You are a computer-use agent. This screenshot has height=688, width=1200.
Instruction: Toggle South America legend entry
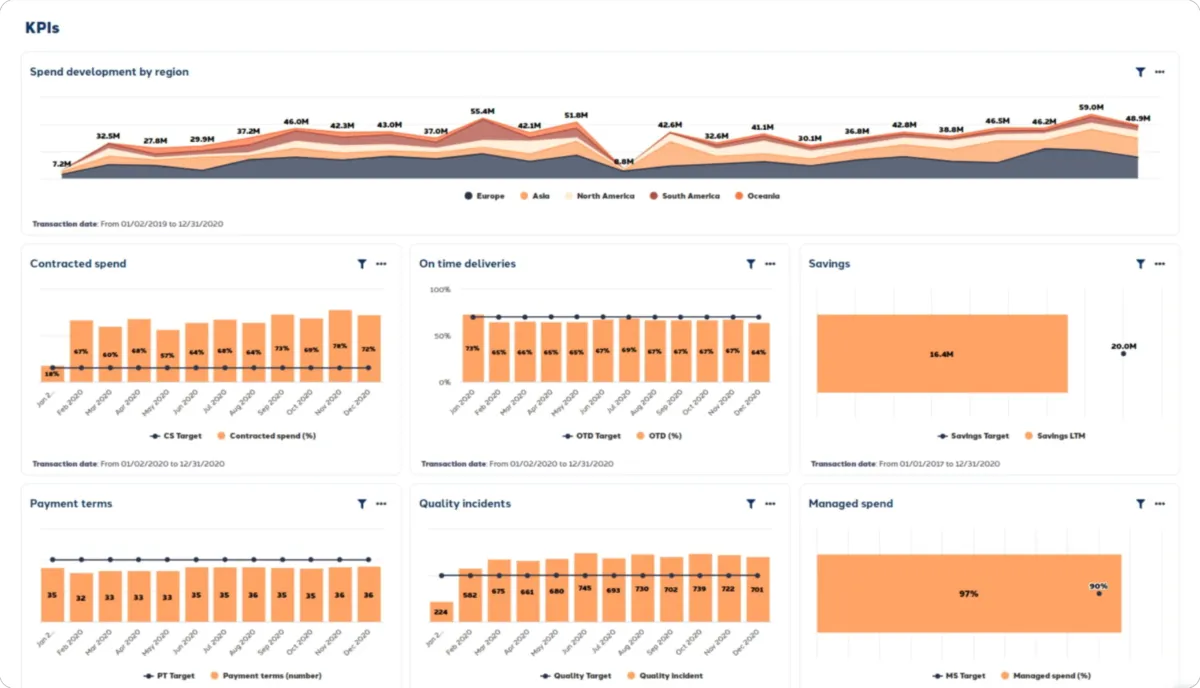pos(684,196)
